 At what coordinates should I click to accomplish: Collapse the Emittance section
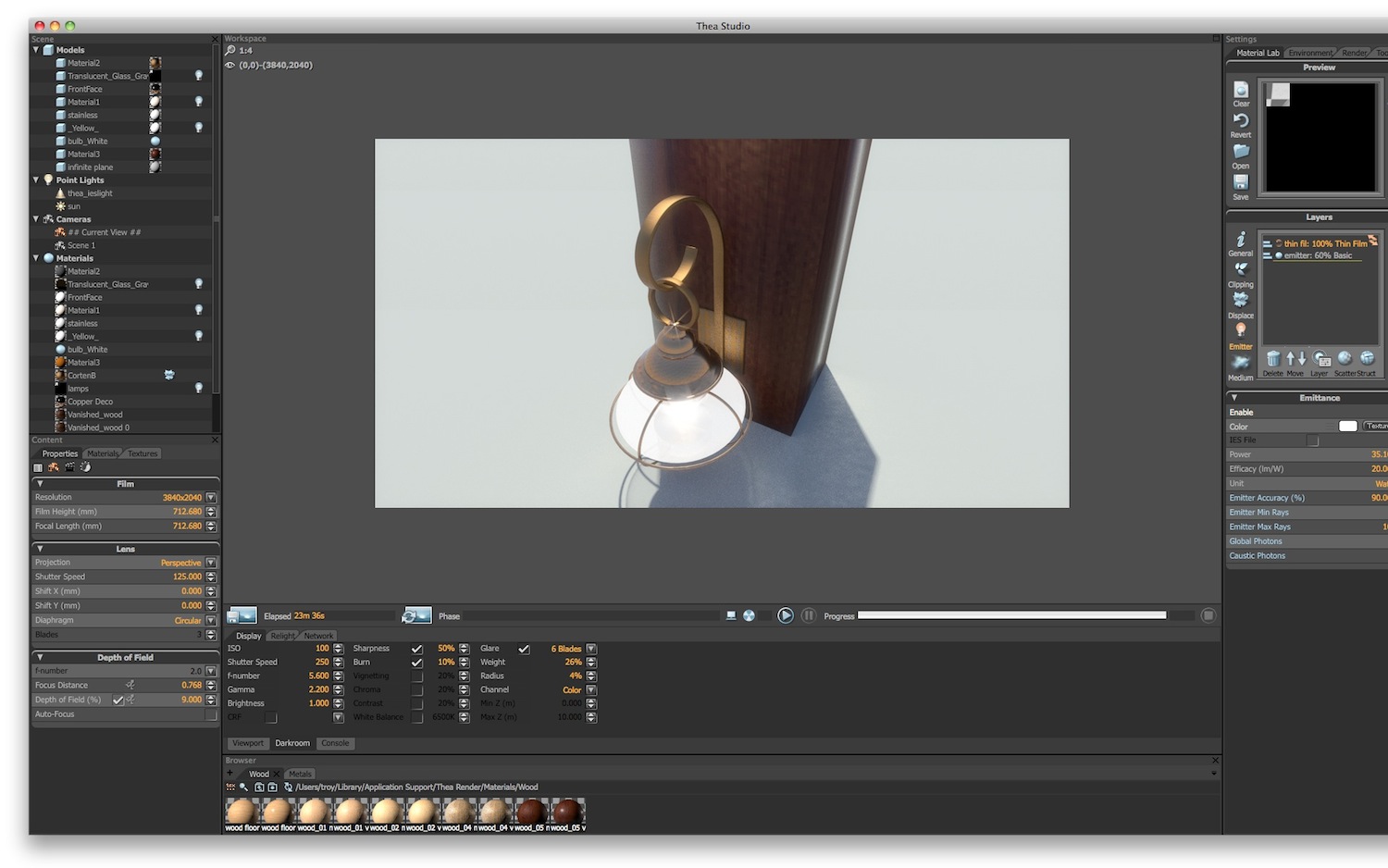(1233, 398)
